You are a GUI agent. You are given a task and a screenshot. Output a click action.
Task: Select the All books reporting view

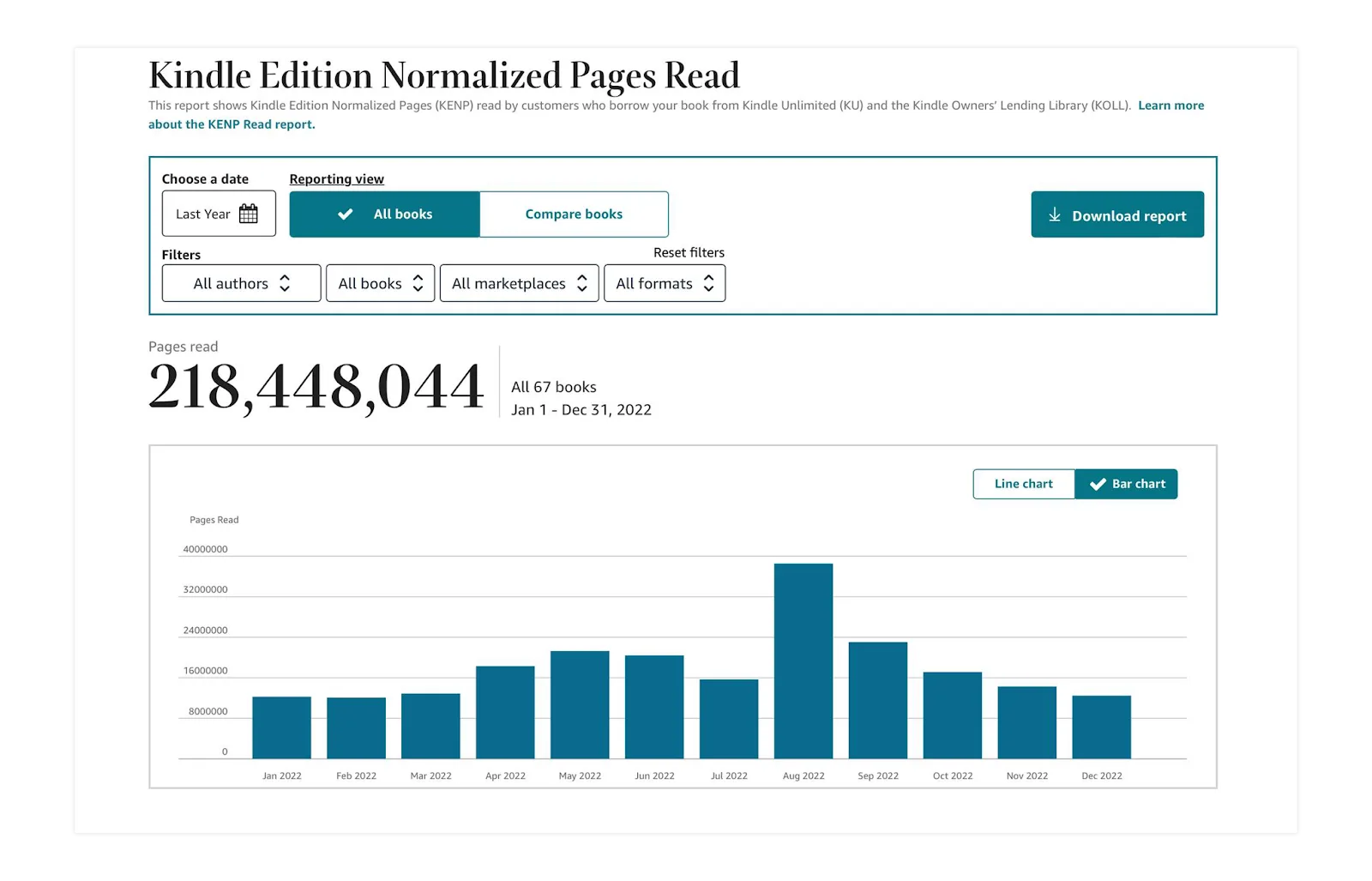384,214
